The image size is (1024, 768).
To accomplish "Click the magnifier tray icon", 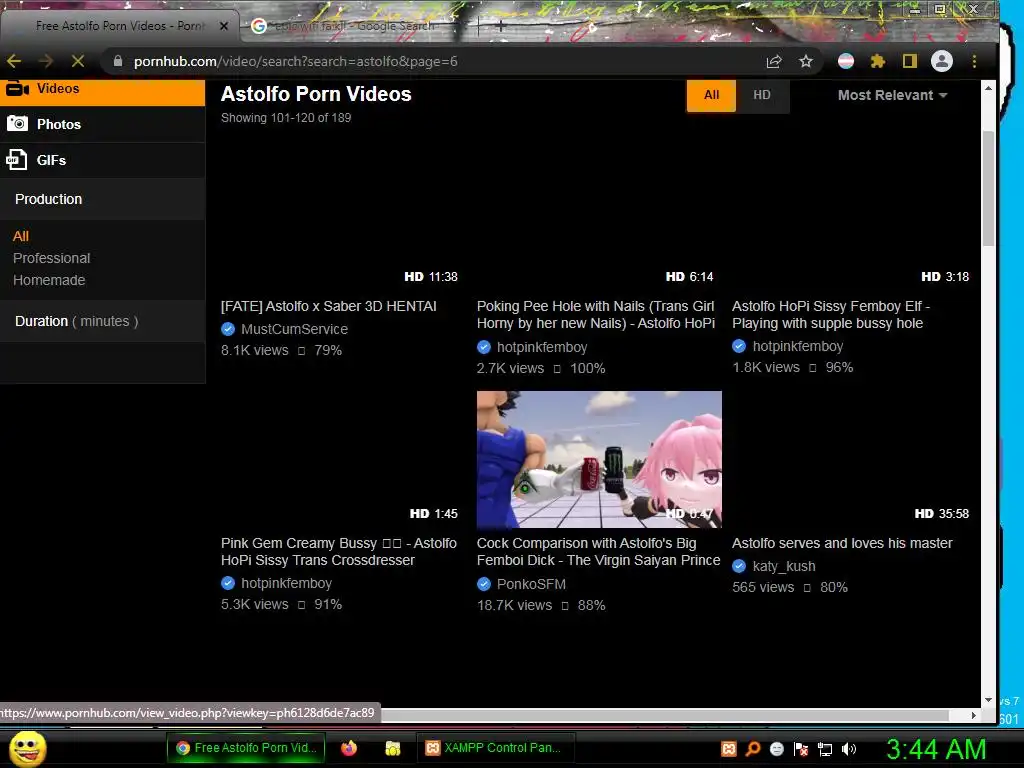I will 753,749.
